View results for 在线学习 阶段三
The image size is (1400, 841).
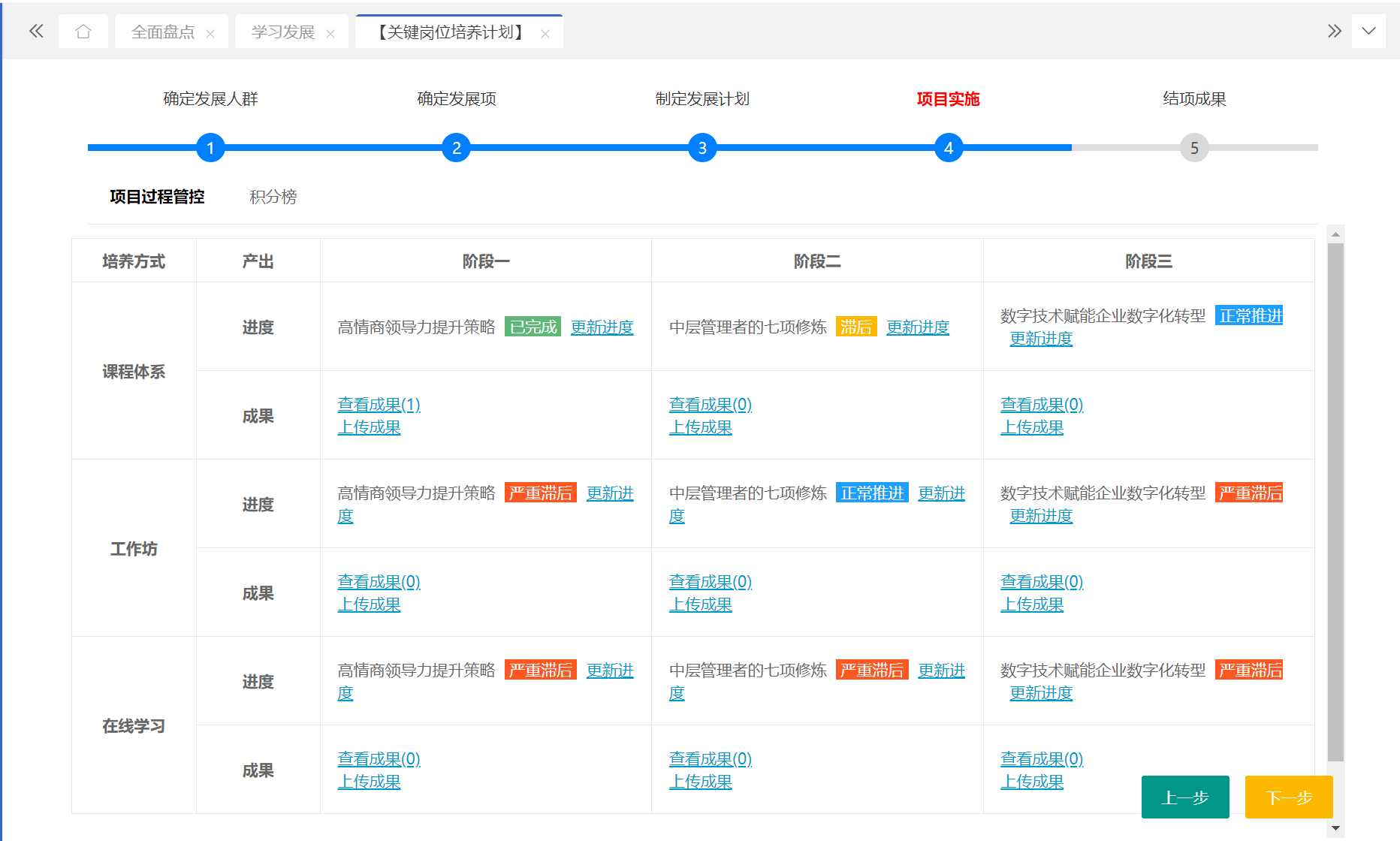click(1041, 759)
